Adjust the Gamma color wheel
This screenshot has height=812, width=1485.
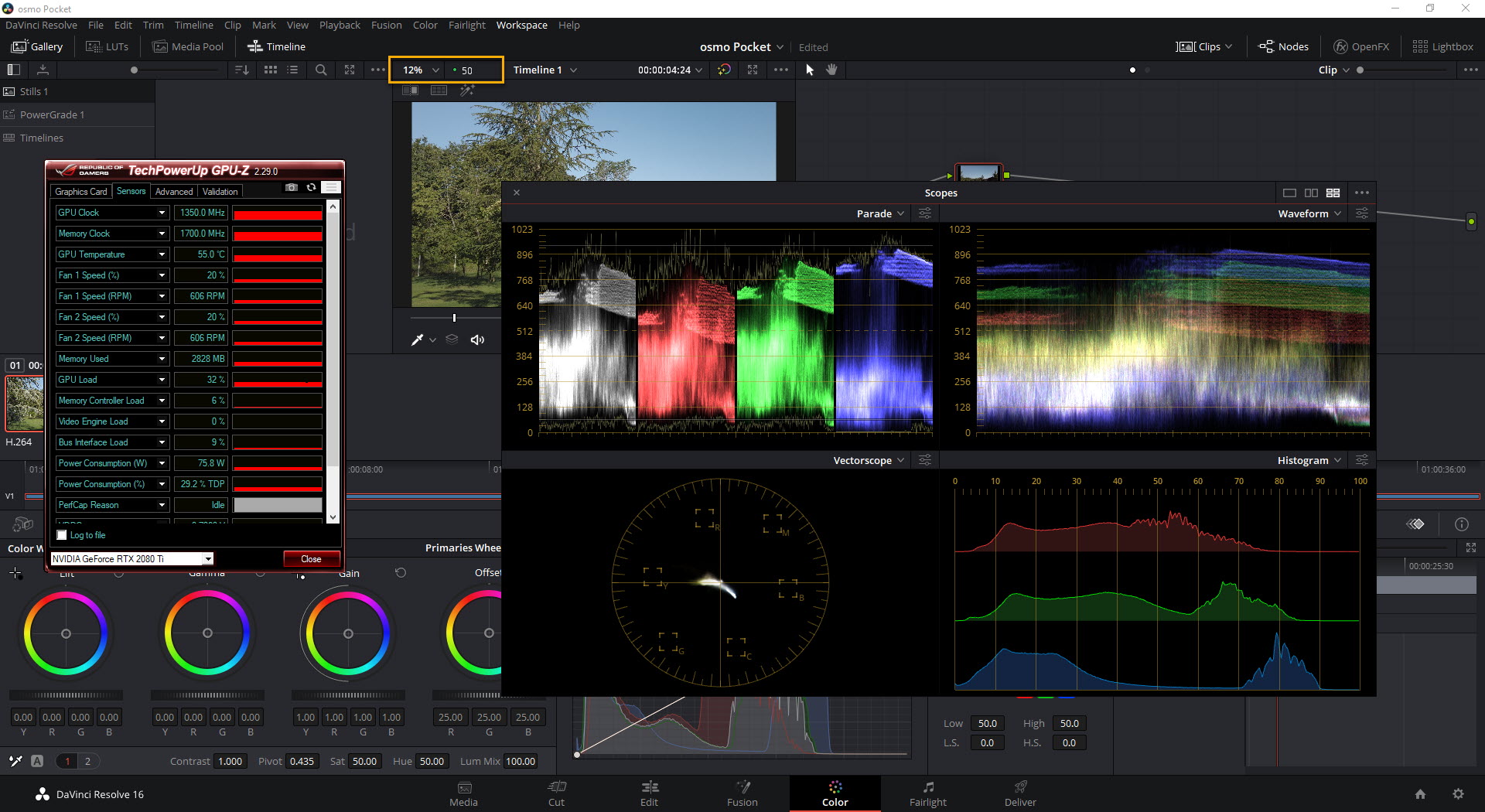click(207, 633)
